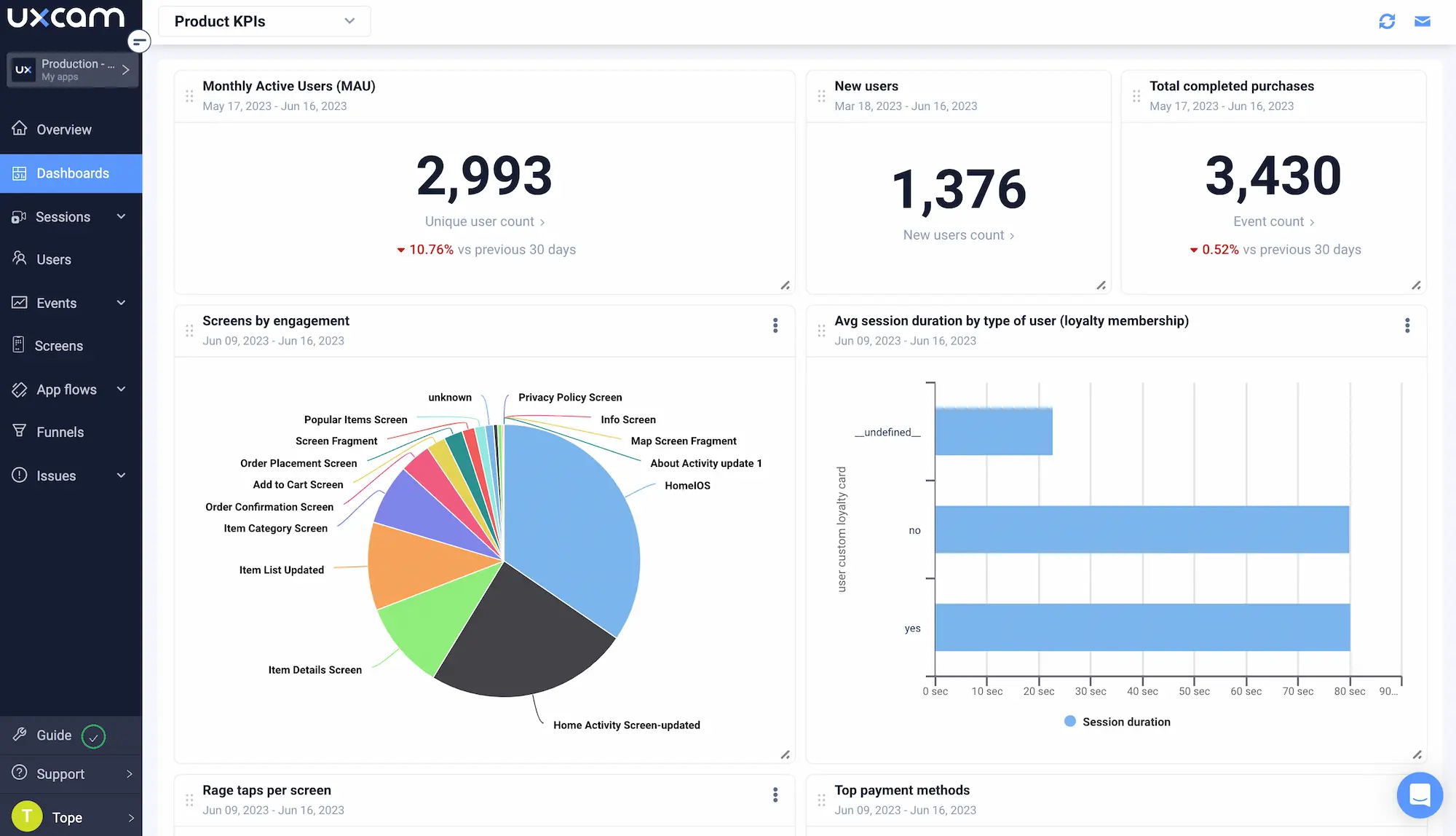Open three-dot menu on Rage taps widget
Viewport: 1456px width, 836px height.
775,794
